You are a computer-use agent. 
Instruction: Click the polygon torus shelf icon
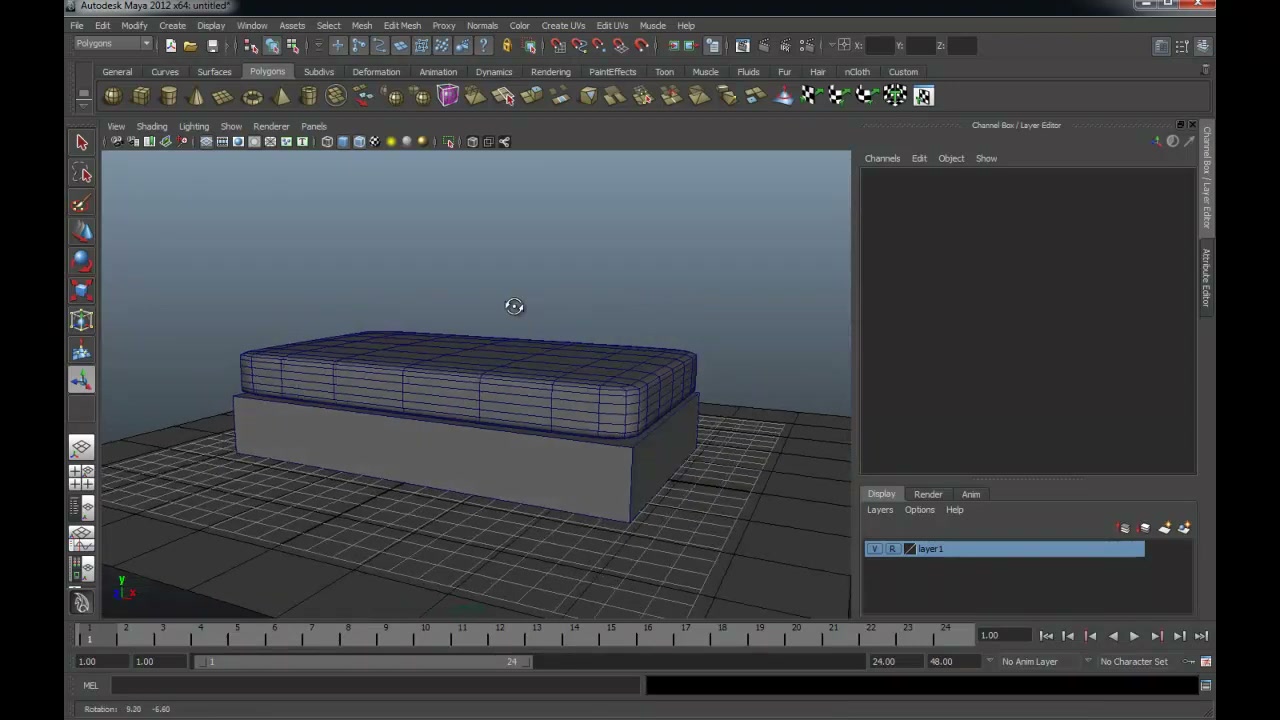click(252, 96)
